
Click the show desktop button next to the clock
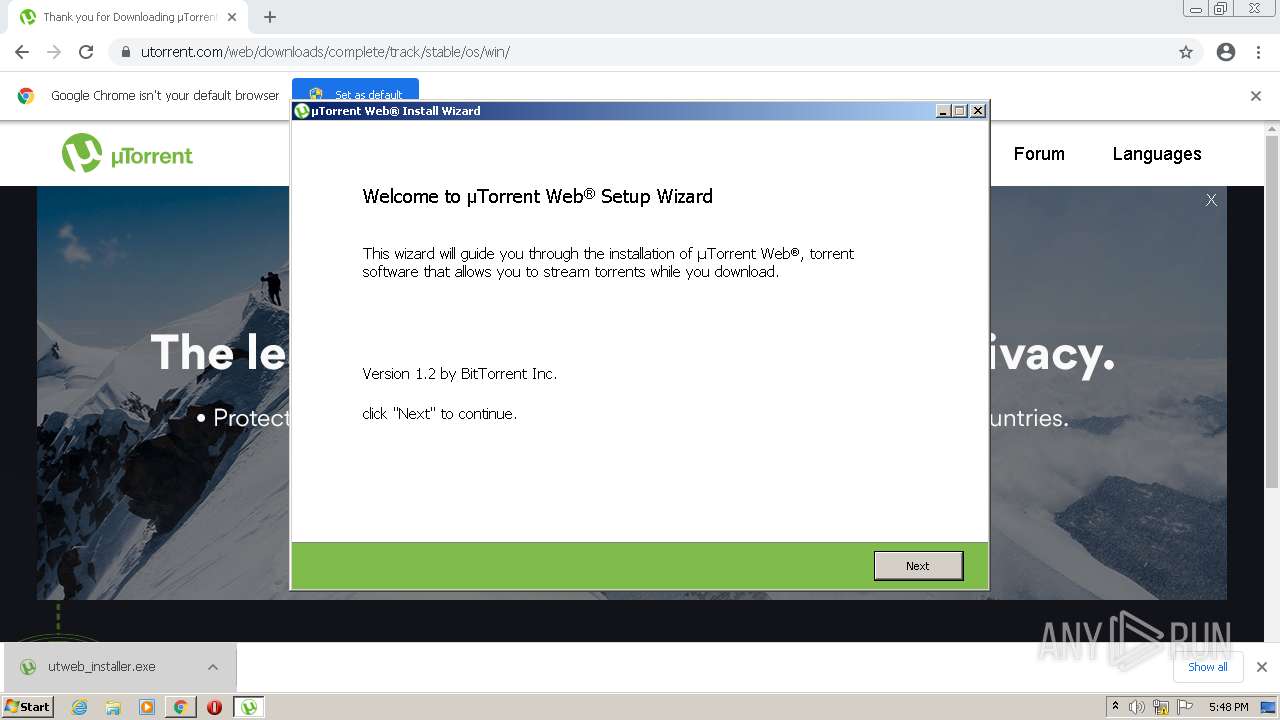[1269, 707]
